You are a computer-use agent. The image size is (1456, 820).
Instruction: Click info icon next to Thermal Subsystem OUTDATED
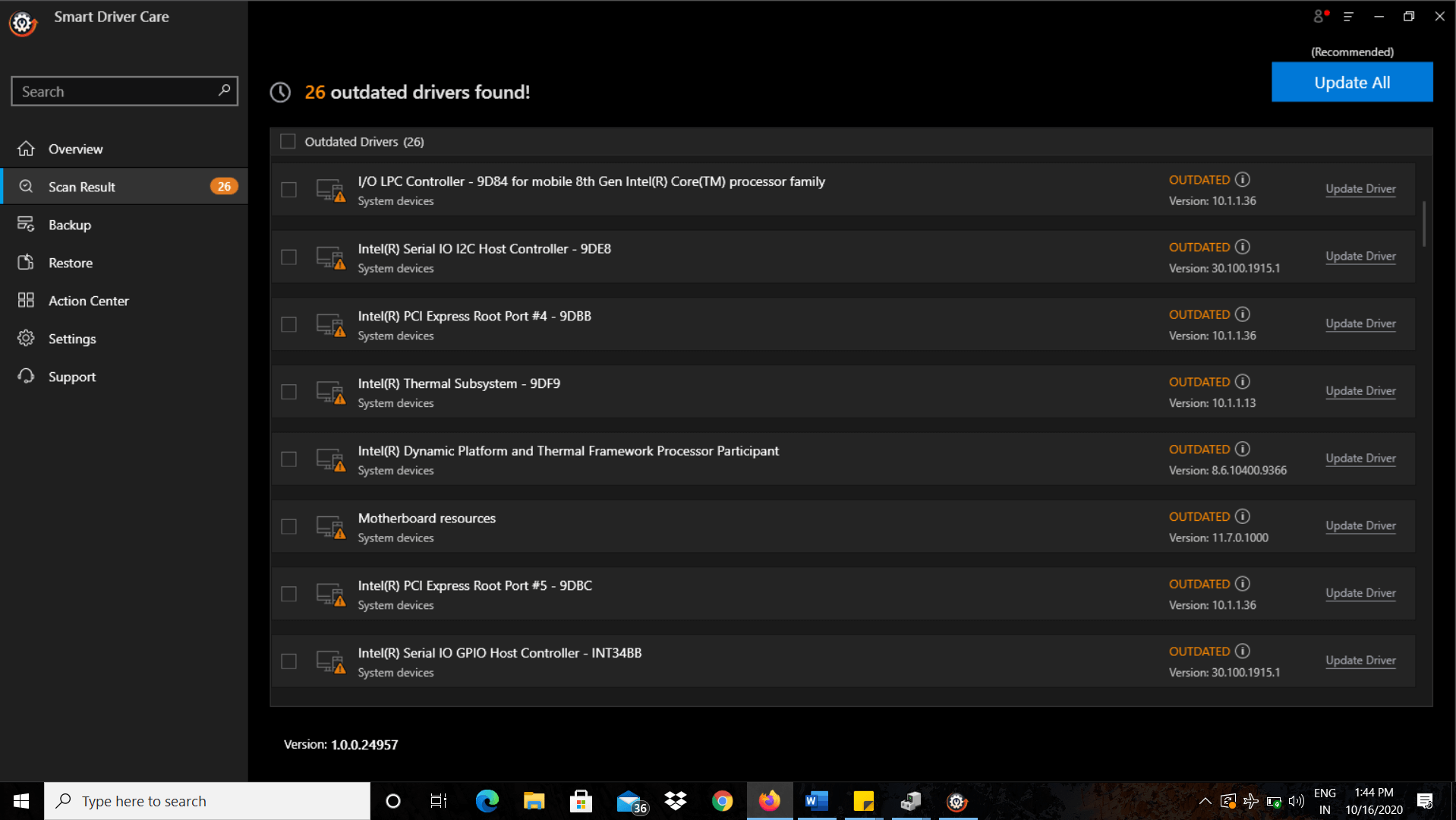click(1242, 382)
